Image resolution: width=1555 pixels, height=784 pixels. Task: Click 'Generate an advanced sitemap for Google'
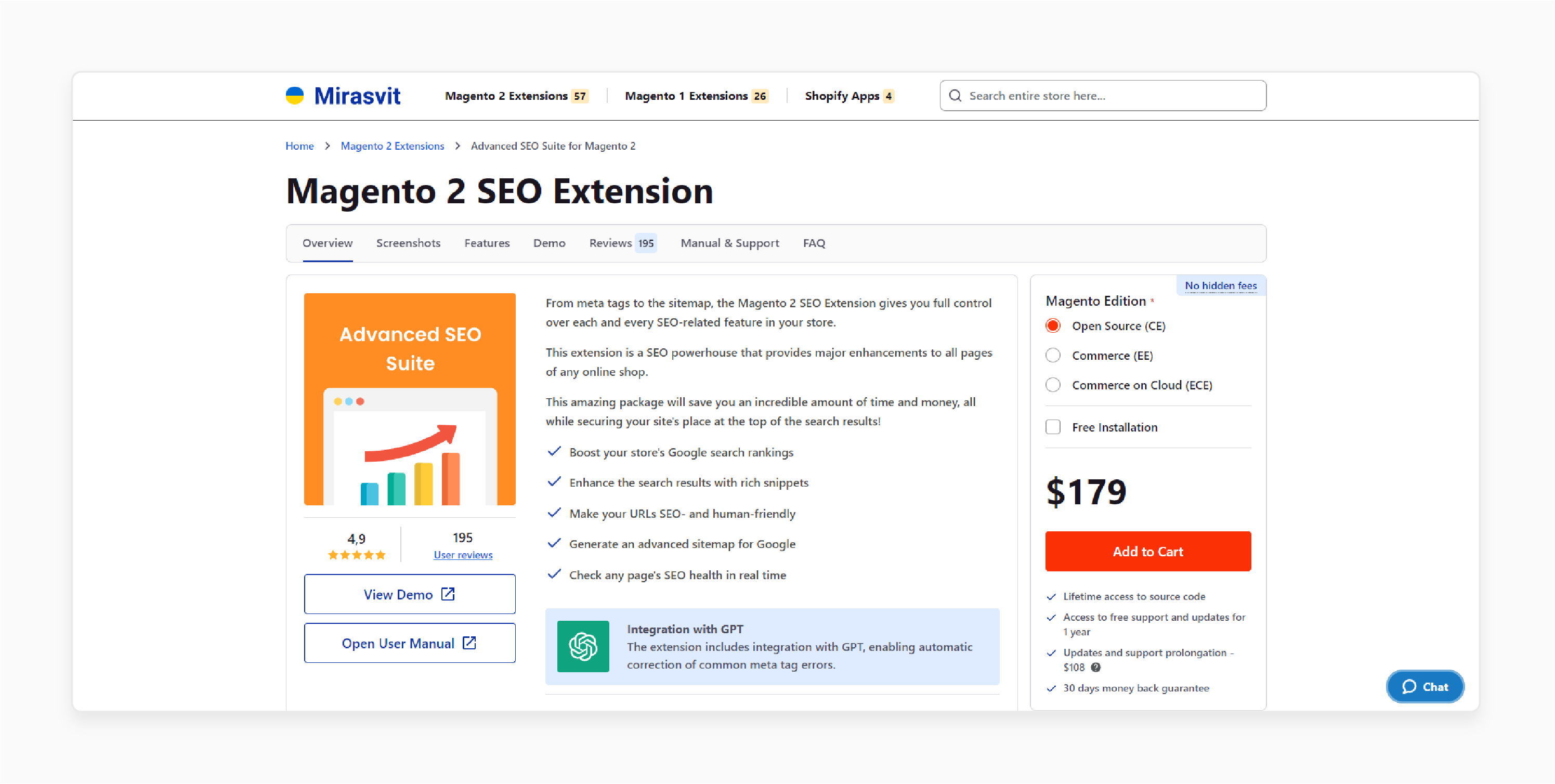coord(682,544)
